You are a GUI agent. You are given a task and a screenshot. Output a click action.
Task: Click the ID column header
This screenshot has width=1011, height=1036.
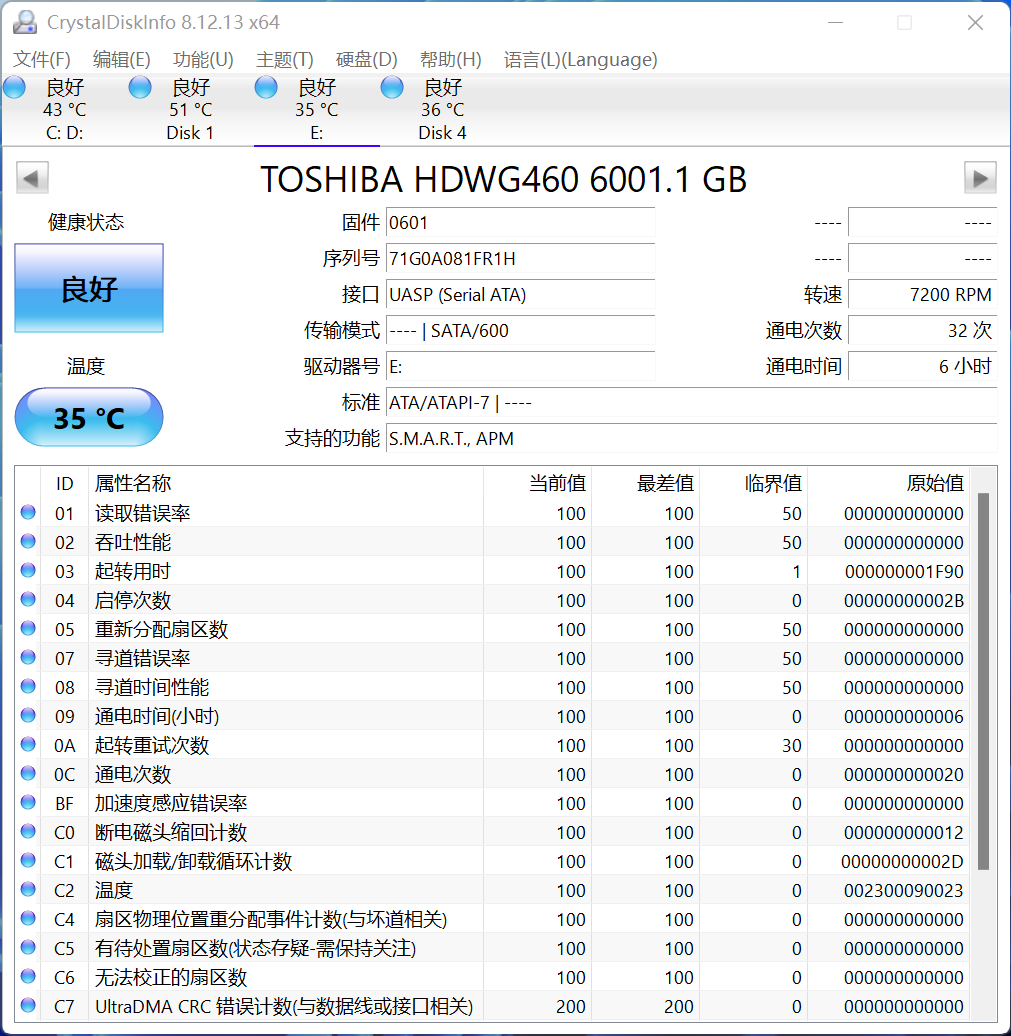(x=64, y=483)
